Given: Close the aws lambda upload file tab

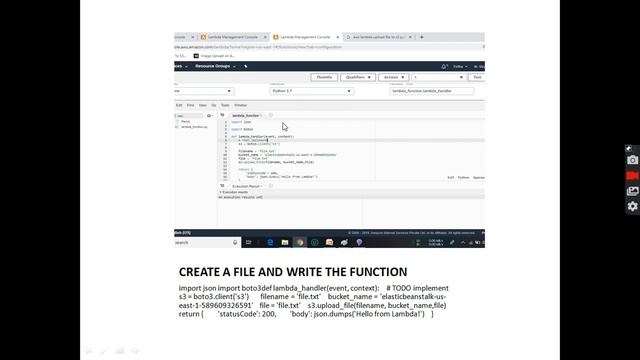Looking at the screenshot, I should tap(410, 37).
